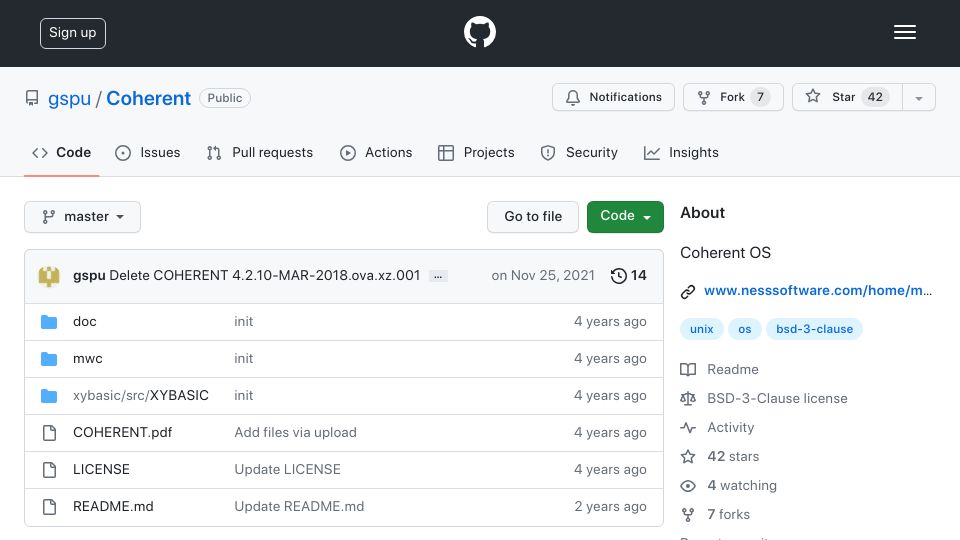Click the Star count badge 42

[875, 97]
